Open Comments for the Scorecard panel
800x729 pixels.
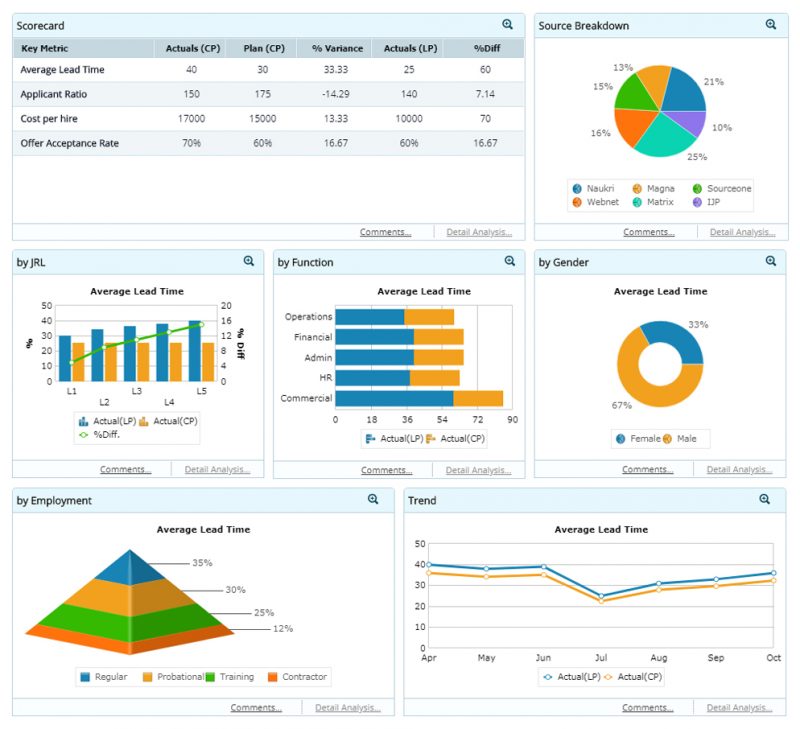point(385,231)
